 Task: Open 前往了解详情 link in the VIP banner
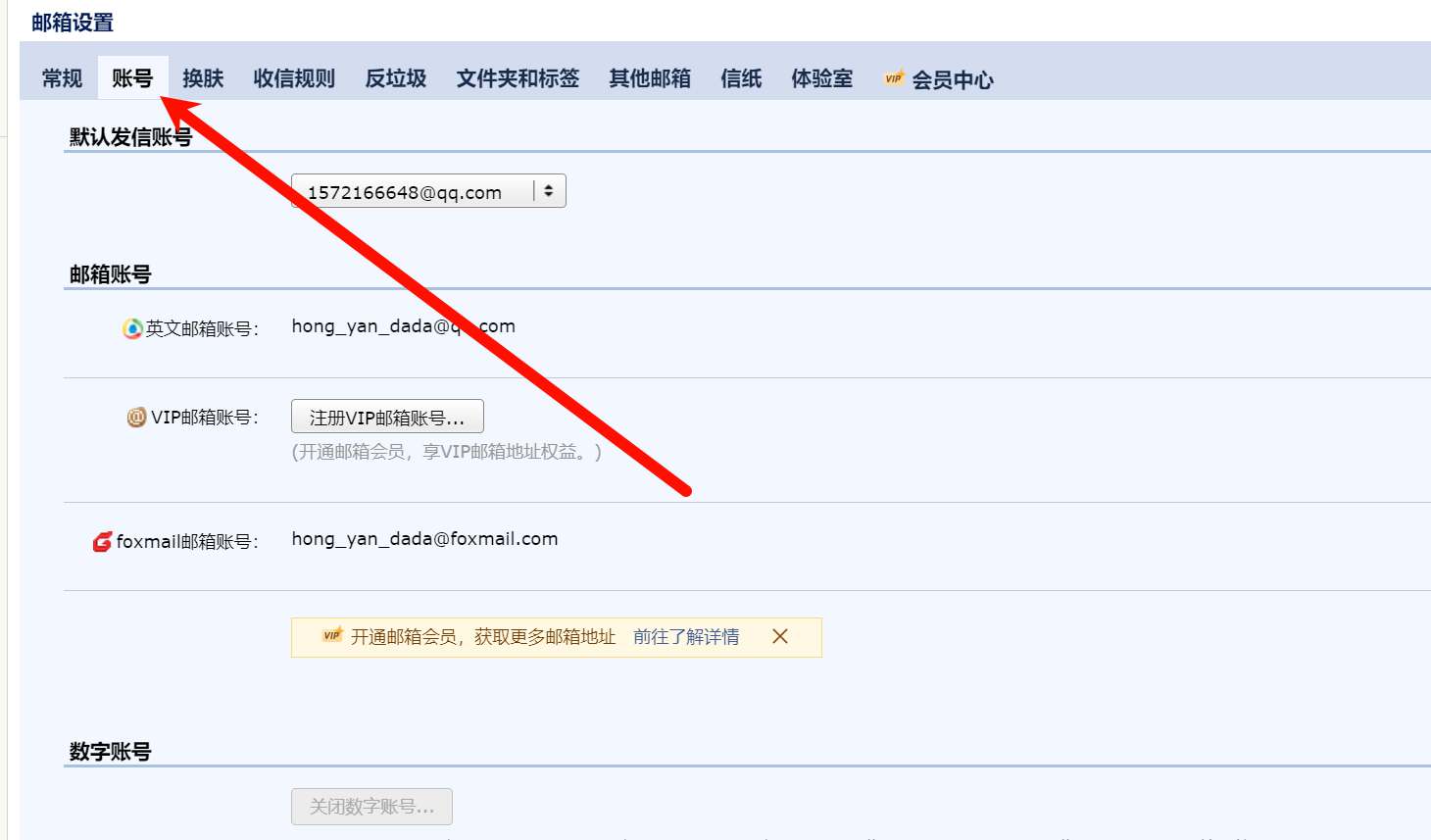[x=686, y=636]
